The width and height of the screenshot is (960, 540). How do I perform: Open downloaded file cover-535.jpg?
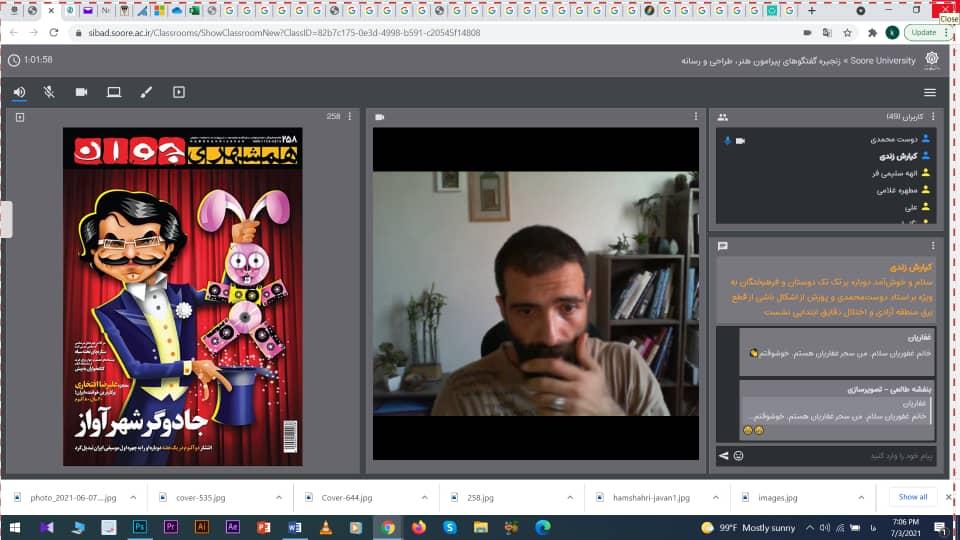200,498
